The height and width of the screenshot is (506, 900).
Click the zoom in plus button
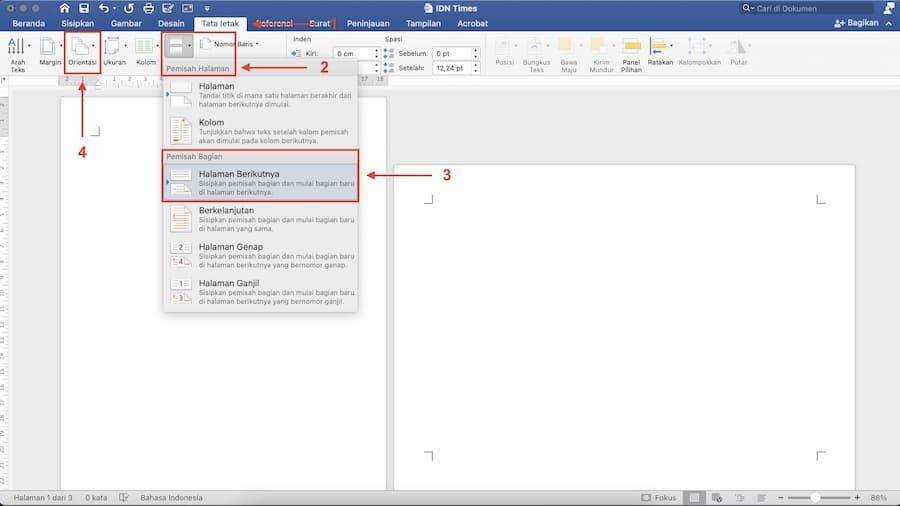point(857,498)
